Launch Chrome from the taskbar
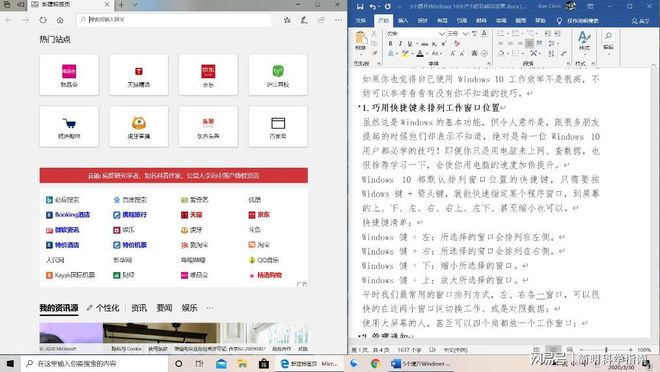Screen dimensions: 660x372 (x=375, y=364)
